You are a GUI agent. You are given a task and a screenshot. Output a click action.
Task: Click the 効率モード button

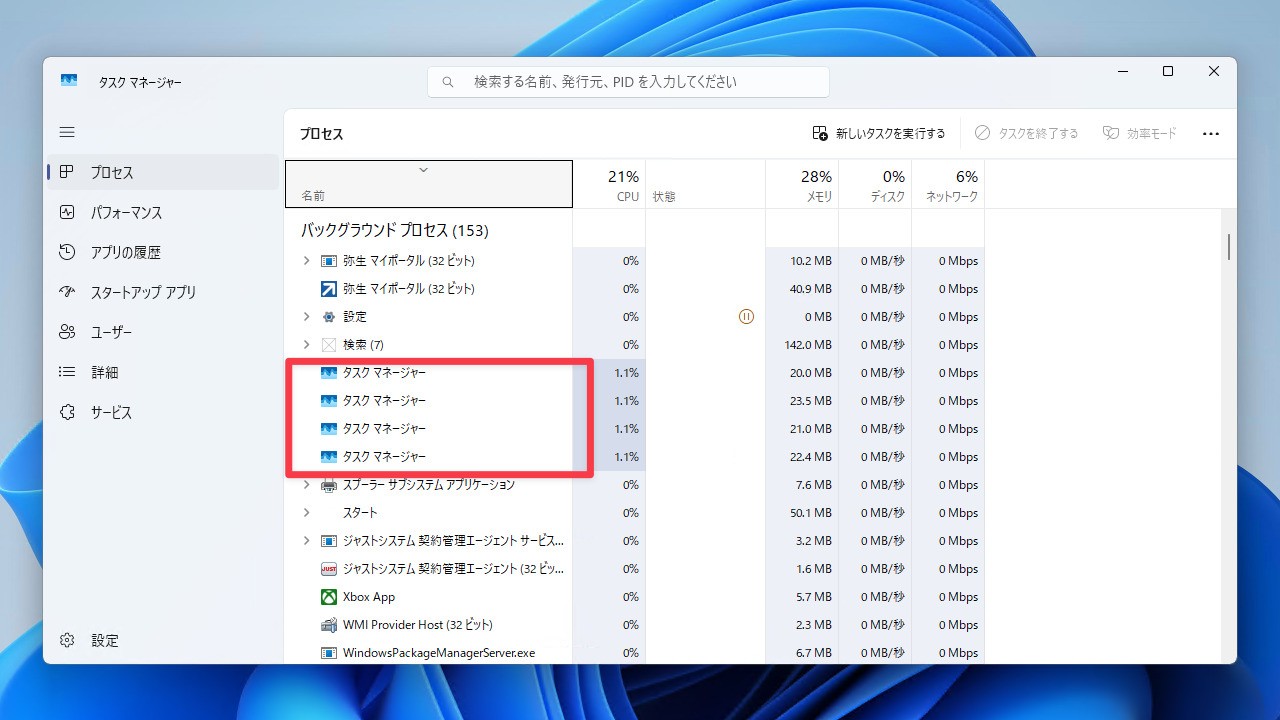pyautogui.click(x=1140, y=133)
